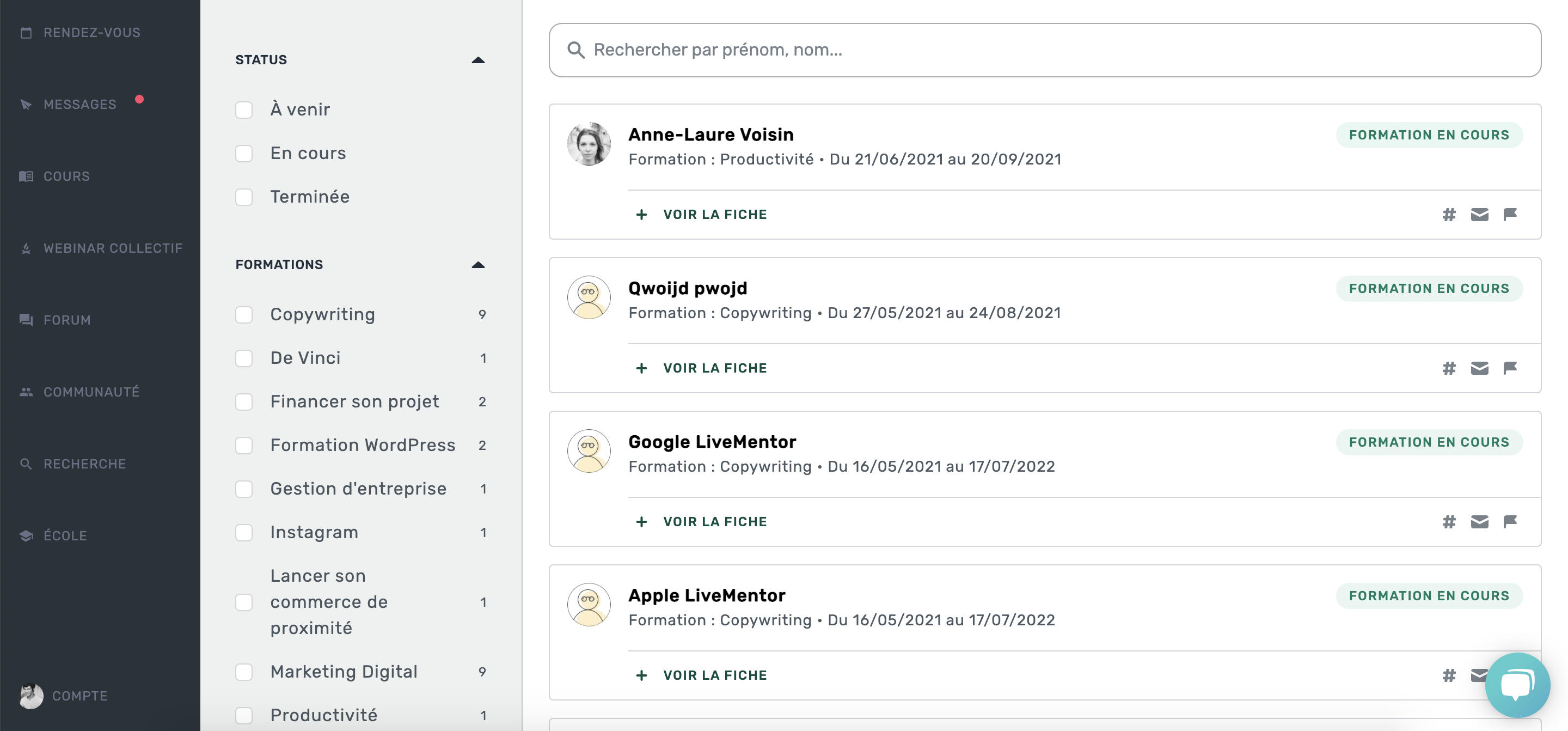This screenshot has width=1568, height=731.
Task: Tick the Marketing Digital checkbox
Action: (x=244, y=671)
